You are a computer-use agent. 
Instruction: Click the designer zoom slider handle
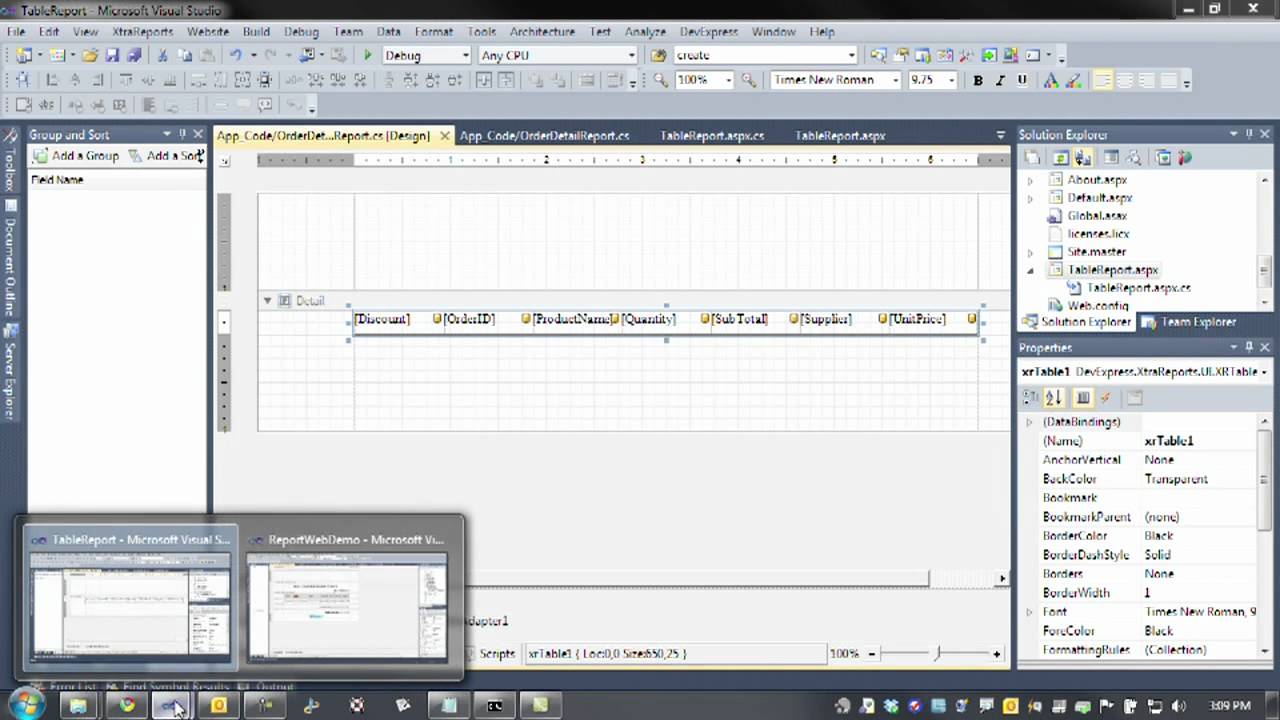937,654
